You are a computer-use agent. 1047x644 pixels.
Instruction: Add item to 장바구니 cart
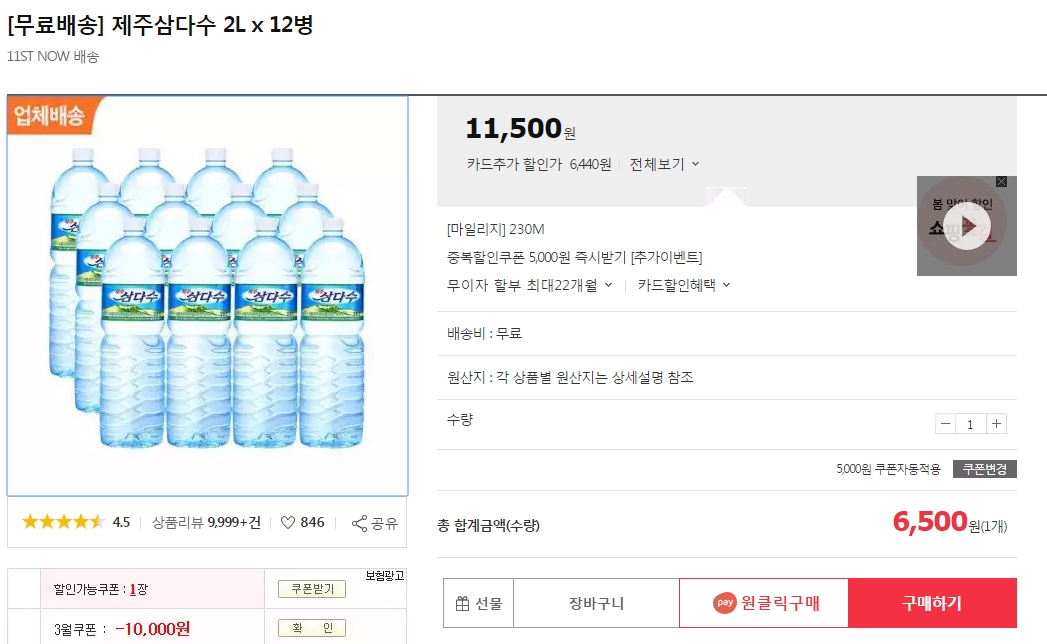597,603
